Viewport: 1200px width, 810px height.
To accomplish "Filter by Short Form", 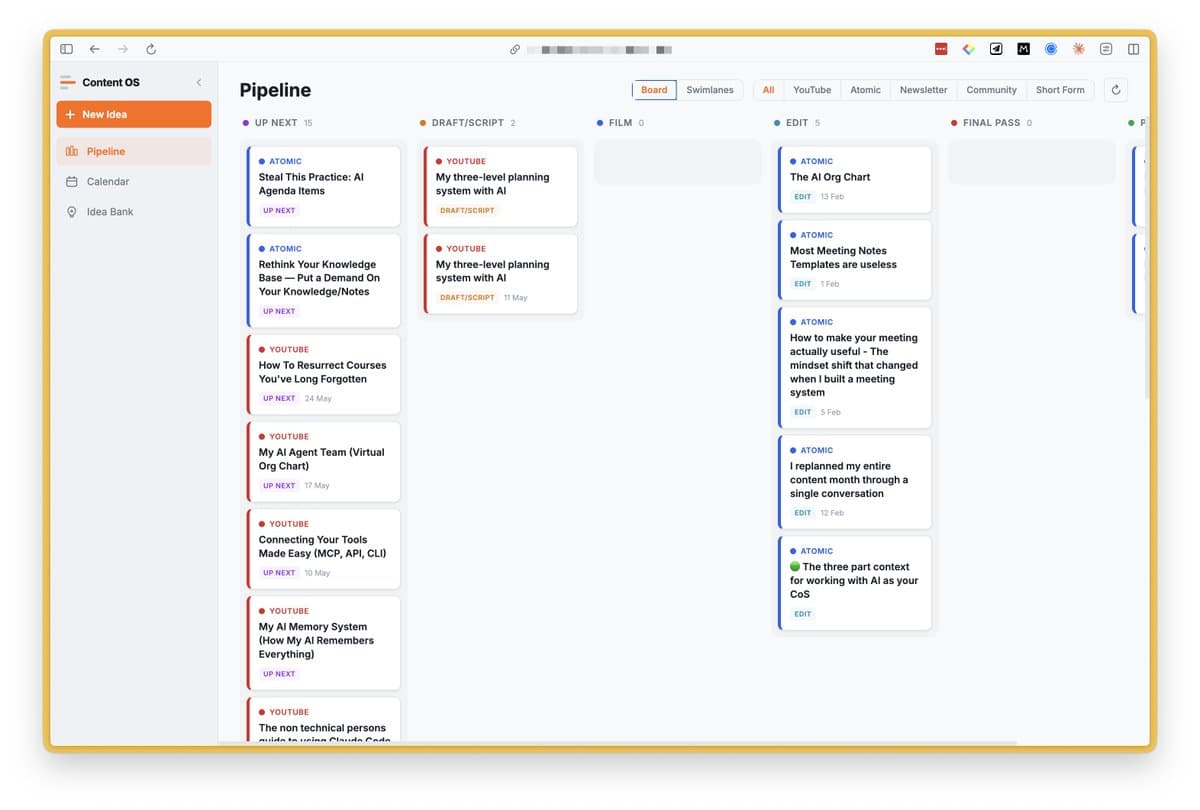I will pos(1060,90).
